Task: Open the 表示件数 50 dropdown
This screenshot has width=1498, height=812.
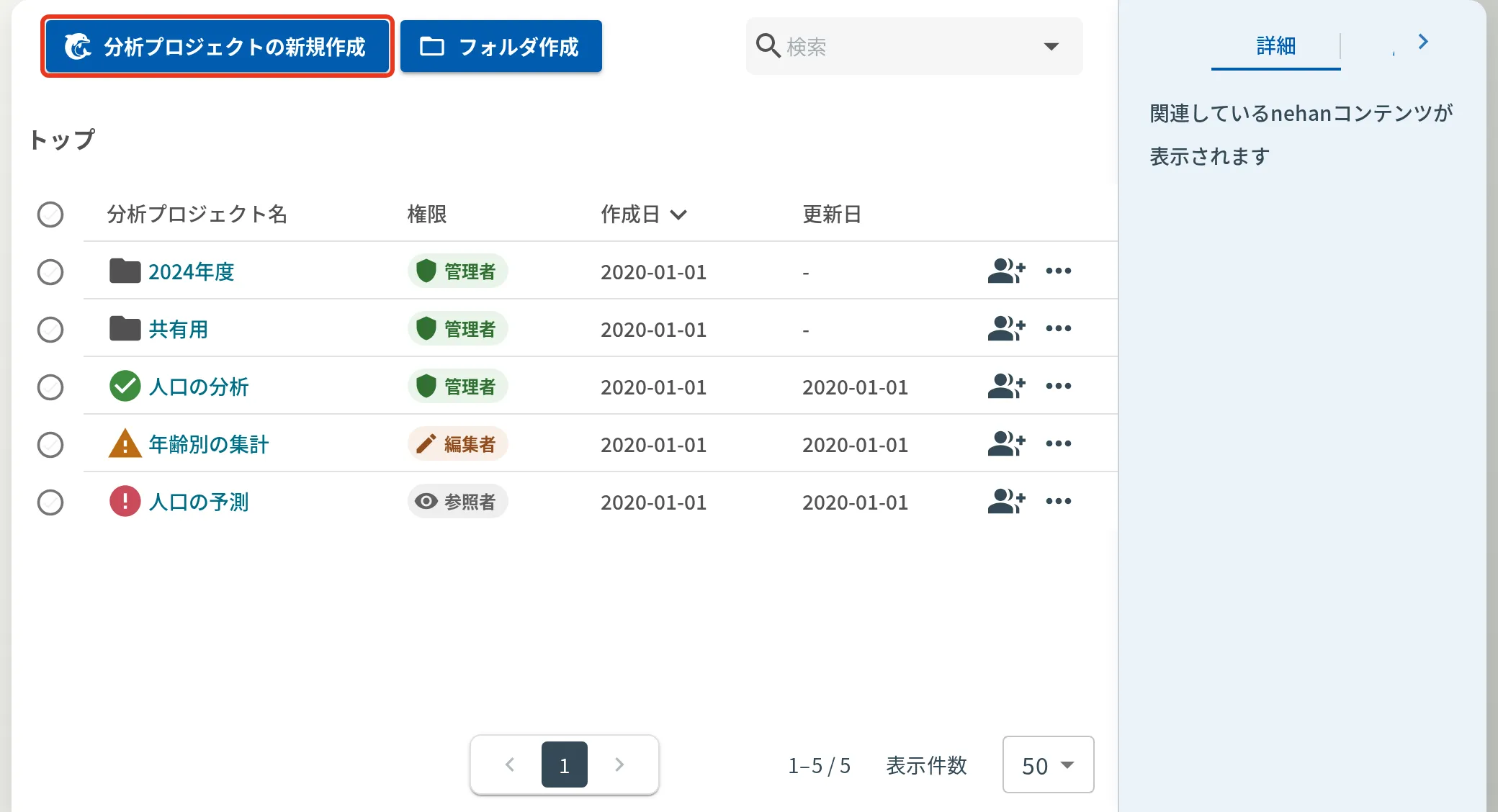Action: coord(1048,764)
